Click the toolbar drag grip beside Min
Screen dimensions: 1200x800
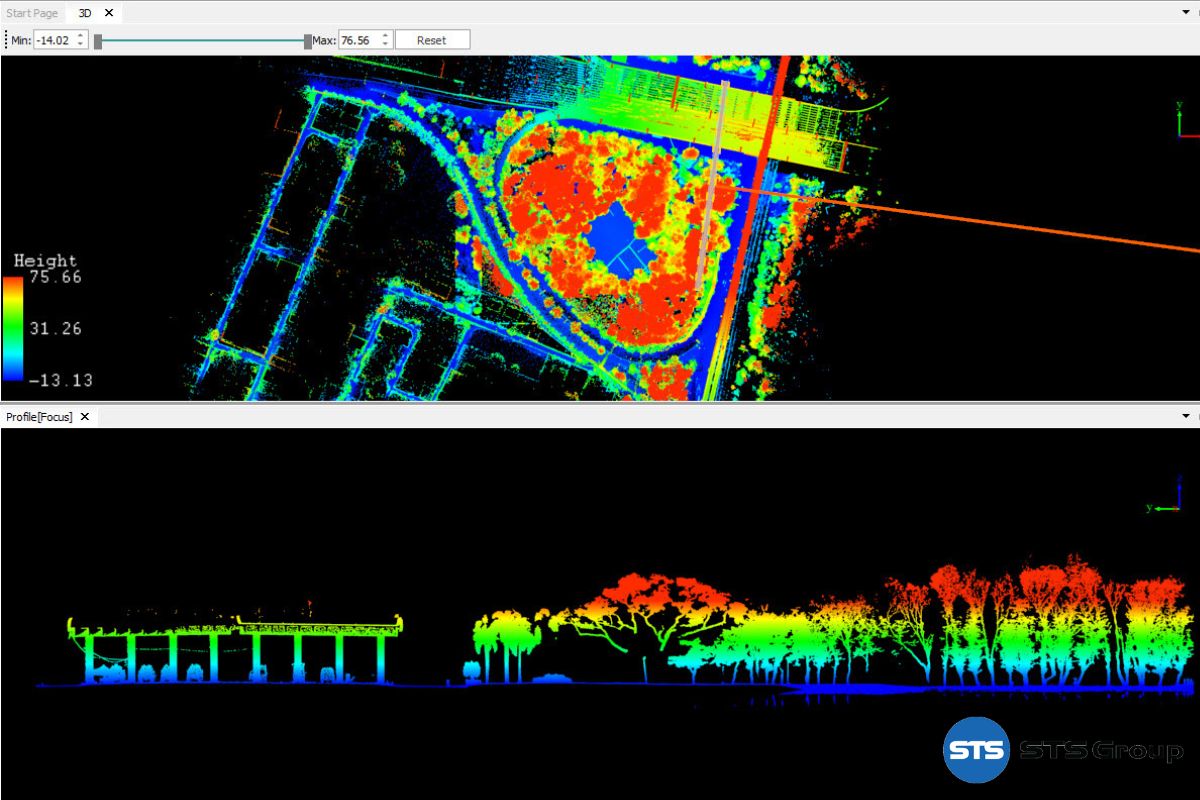6,40
